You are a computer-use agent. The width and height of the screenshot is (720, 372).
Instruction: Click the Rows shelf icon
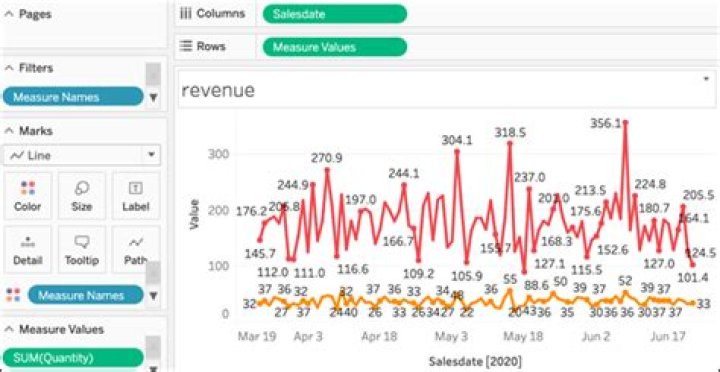click(186, 46)
